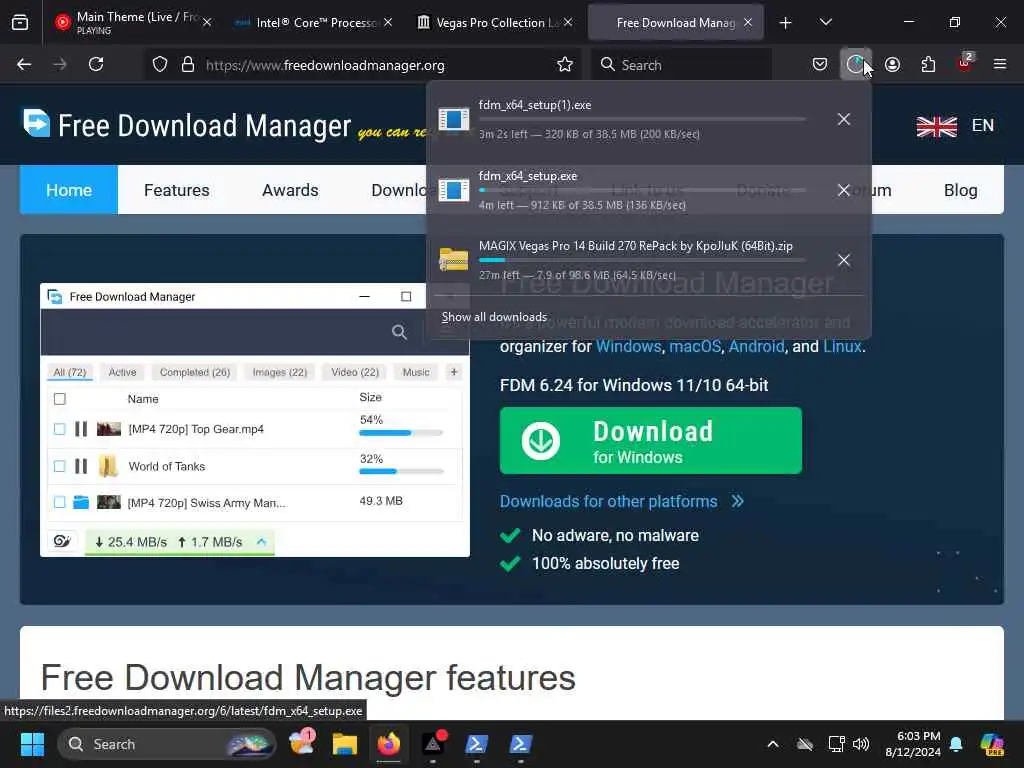Image resolution: width=1024 pixels, height=768 pixels.
Task: Mute the playing Main Theme tab icon
Action: (x=63, y=23)
